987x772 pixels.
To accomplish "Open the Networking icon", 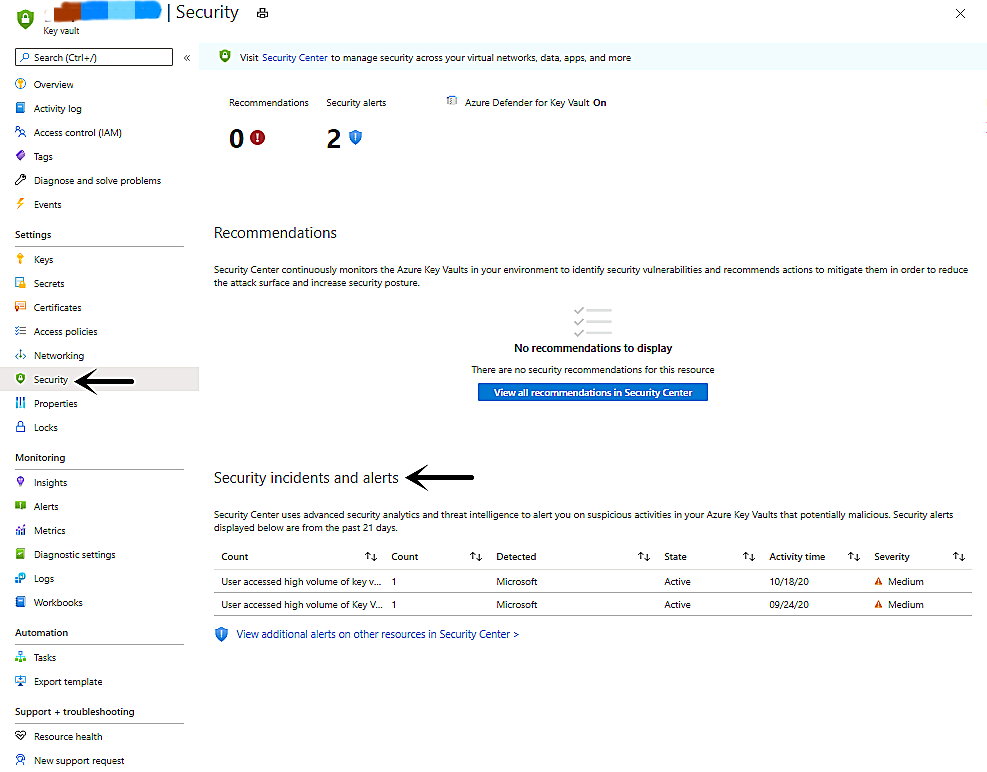I will coord(21,355).
